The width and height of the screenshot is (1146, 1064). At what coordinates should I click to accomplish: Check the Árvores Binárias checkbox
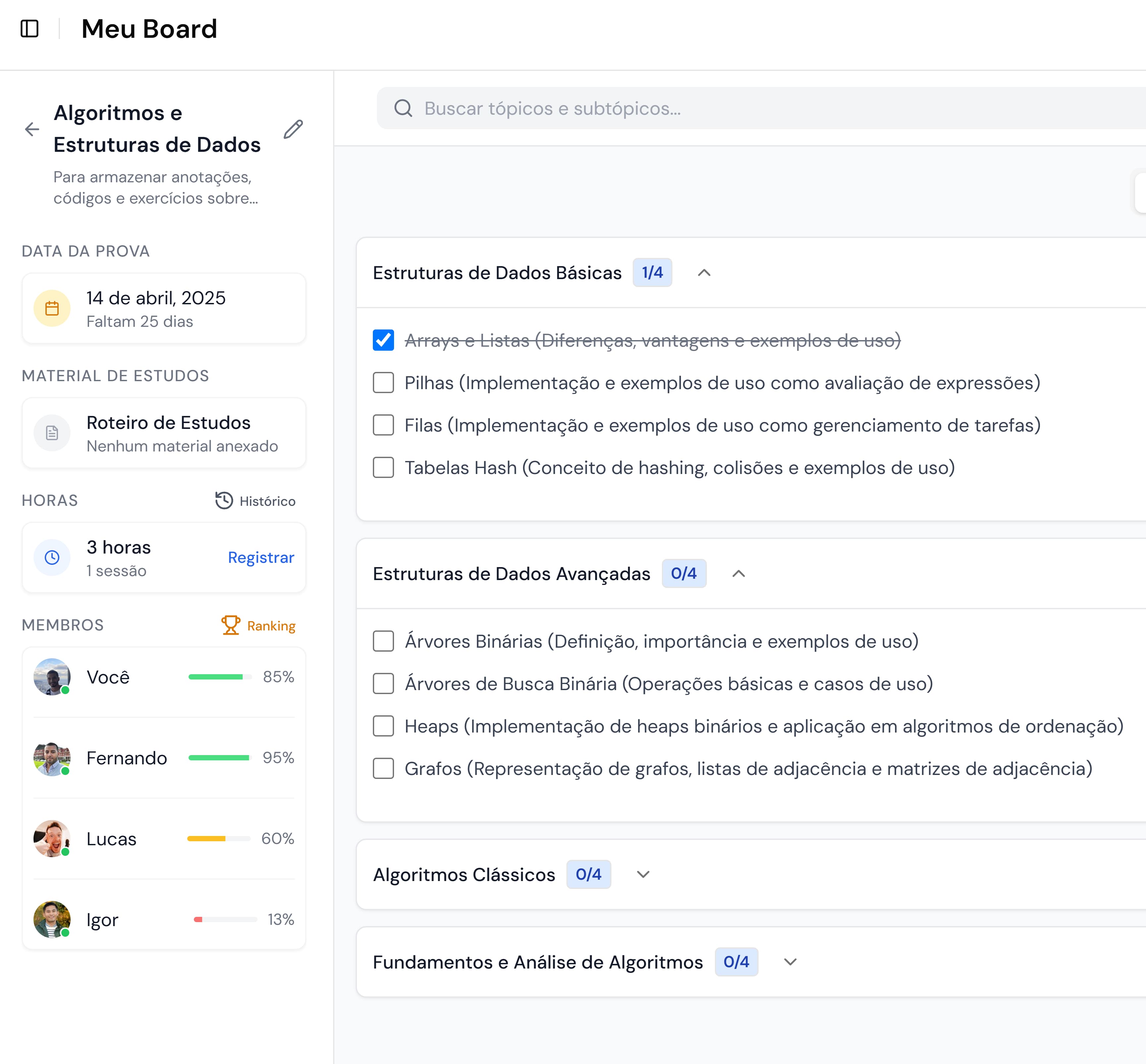(x=383, y=641)
